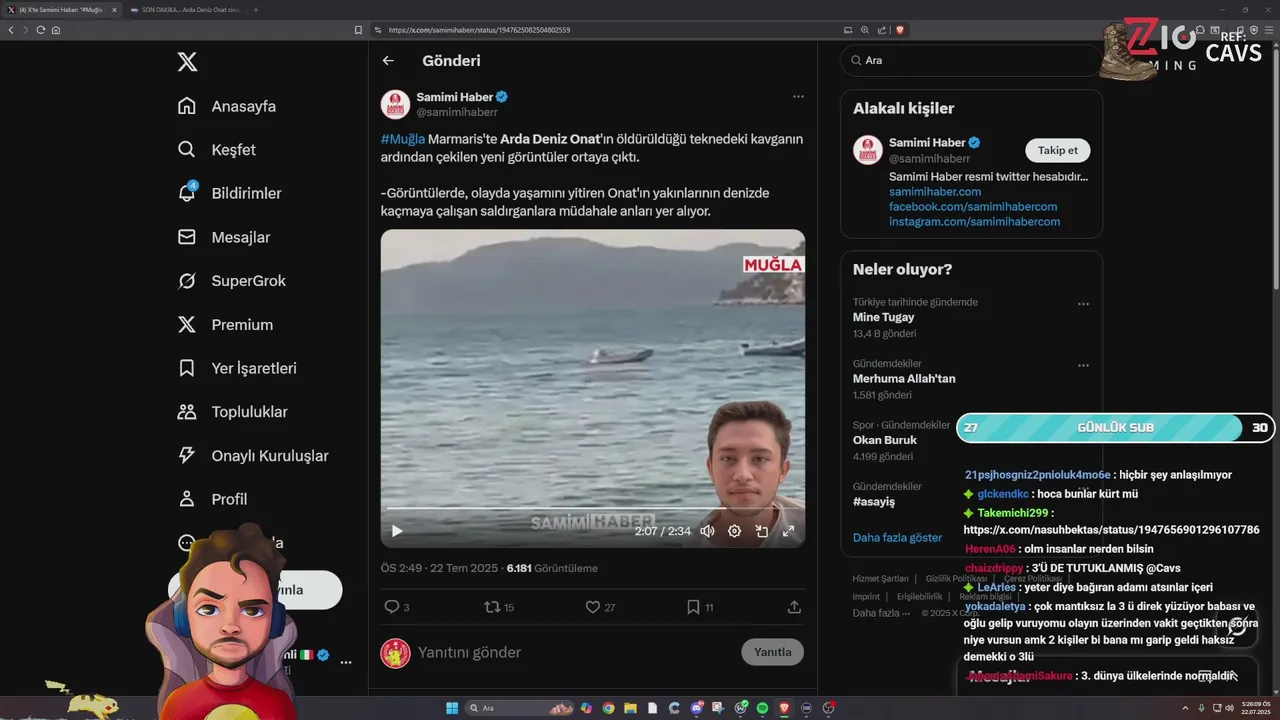Click reply icon with 3 replies
Screen dimensions: 1280x720
click(392, 607)
